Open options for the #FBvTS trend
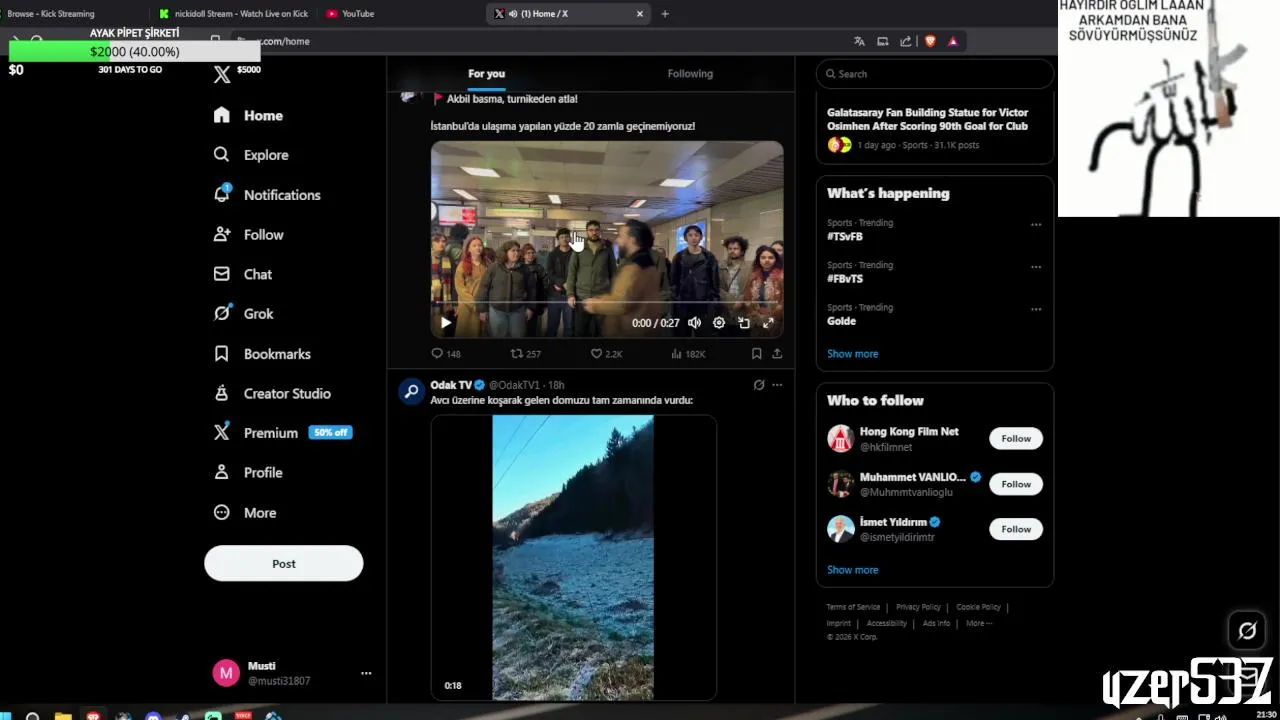The height and width of the screenshot is (720, 1280). pyautogui.click(x=1036, y=267)
